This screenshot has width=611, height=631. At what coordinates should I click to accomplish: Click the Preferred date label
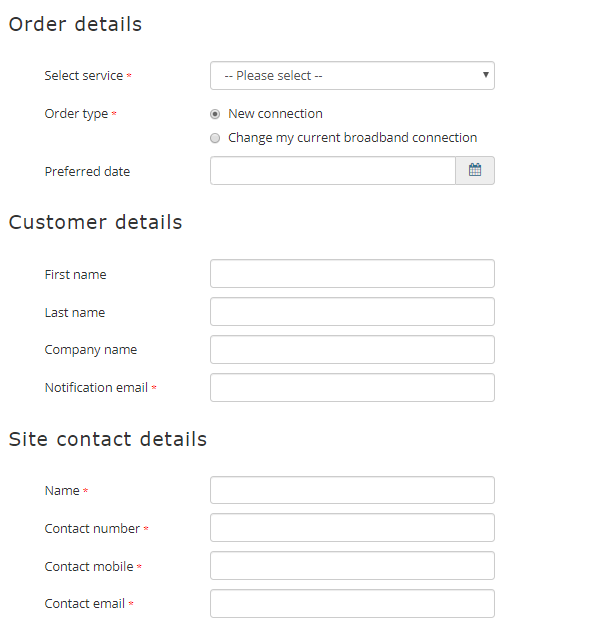[87, 172]
